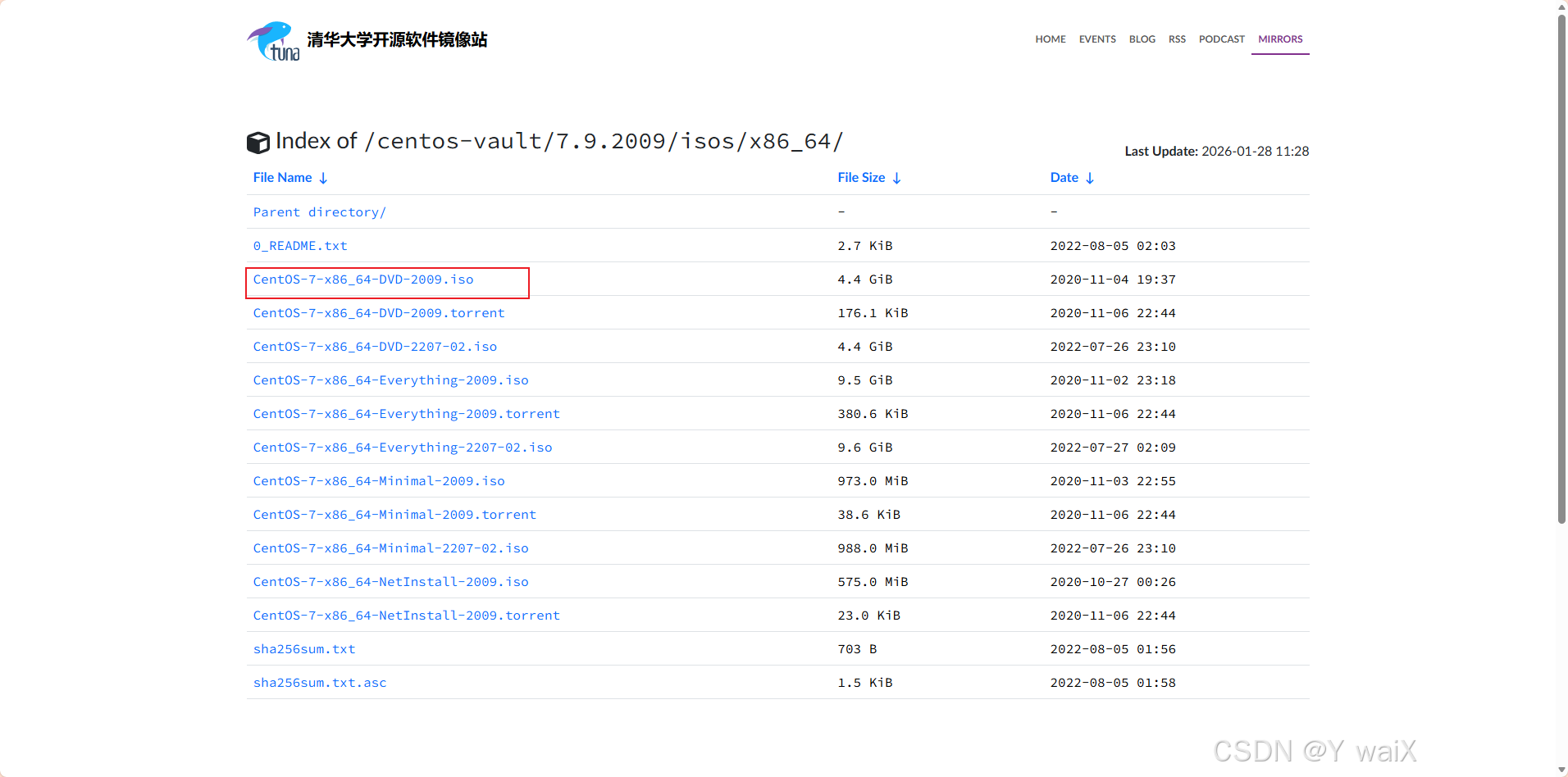Image resolution: width=1568 pixels, height=777 pixels.
Task: Click the Index of page heading text
Action: [559, 142]
